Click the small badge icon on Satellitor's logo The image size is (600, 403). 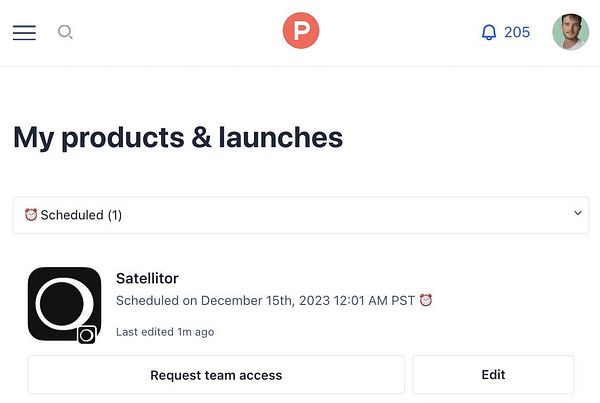point(87,335)
